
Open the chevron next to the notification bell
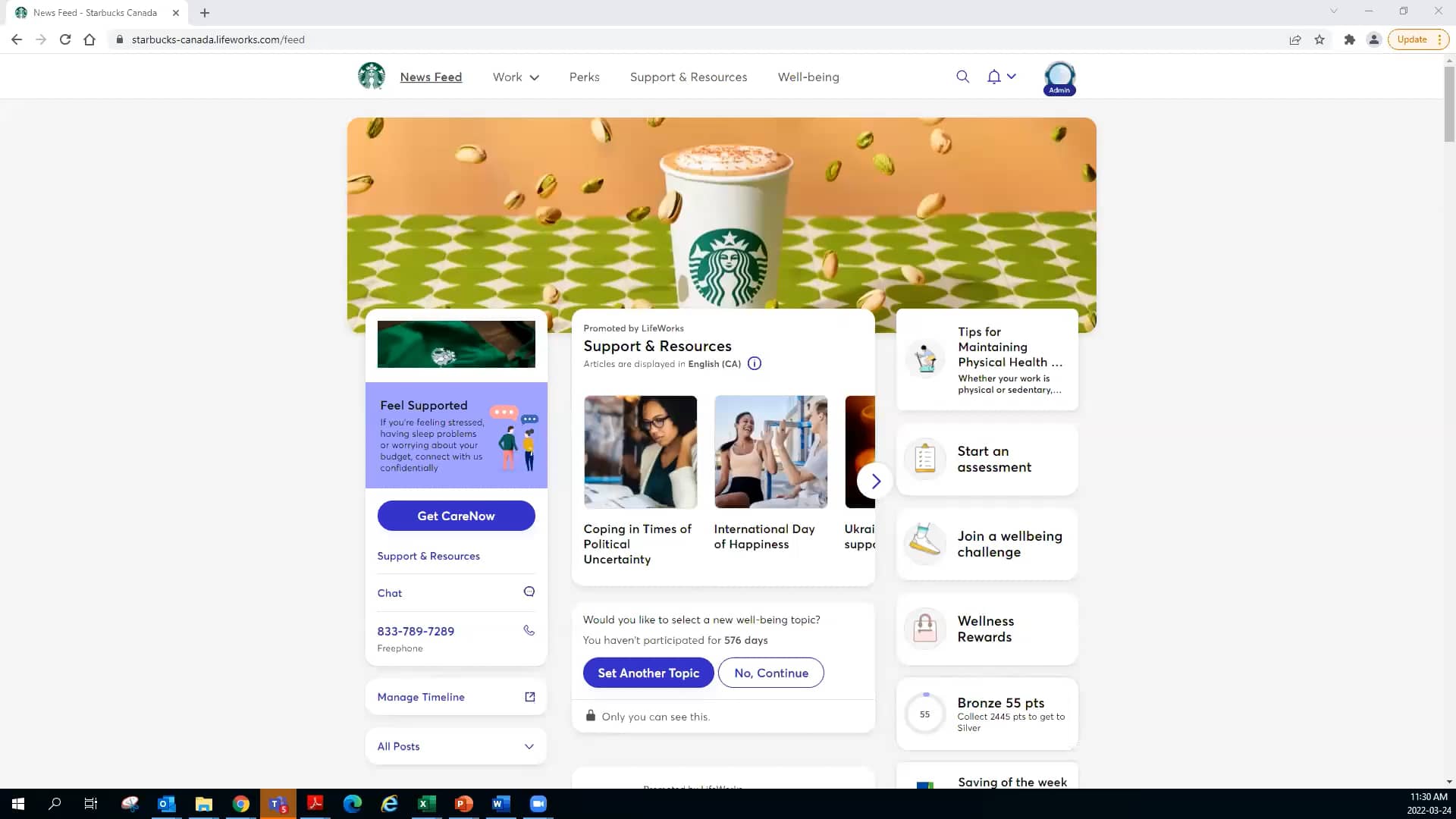click(x=1012, y=77)
